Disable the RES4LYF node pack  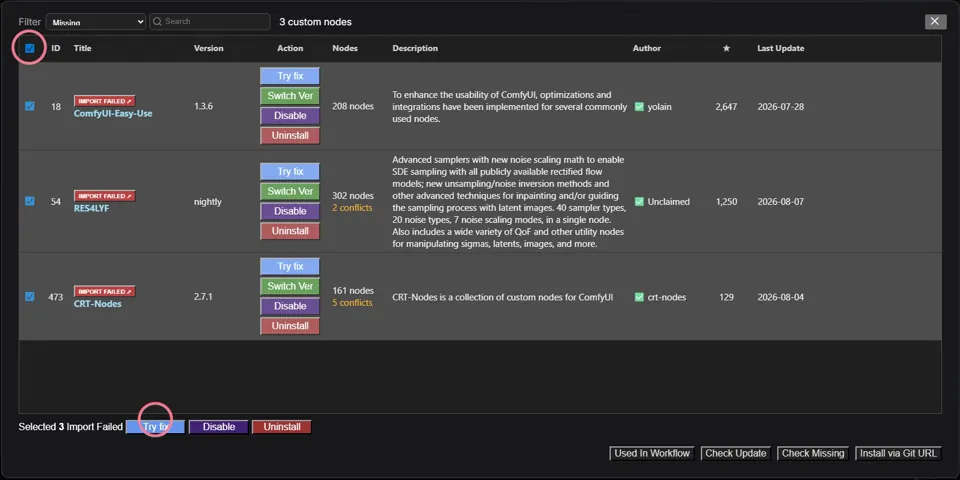pos(290,211)
